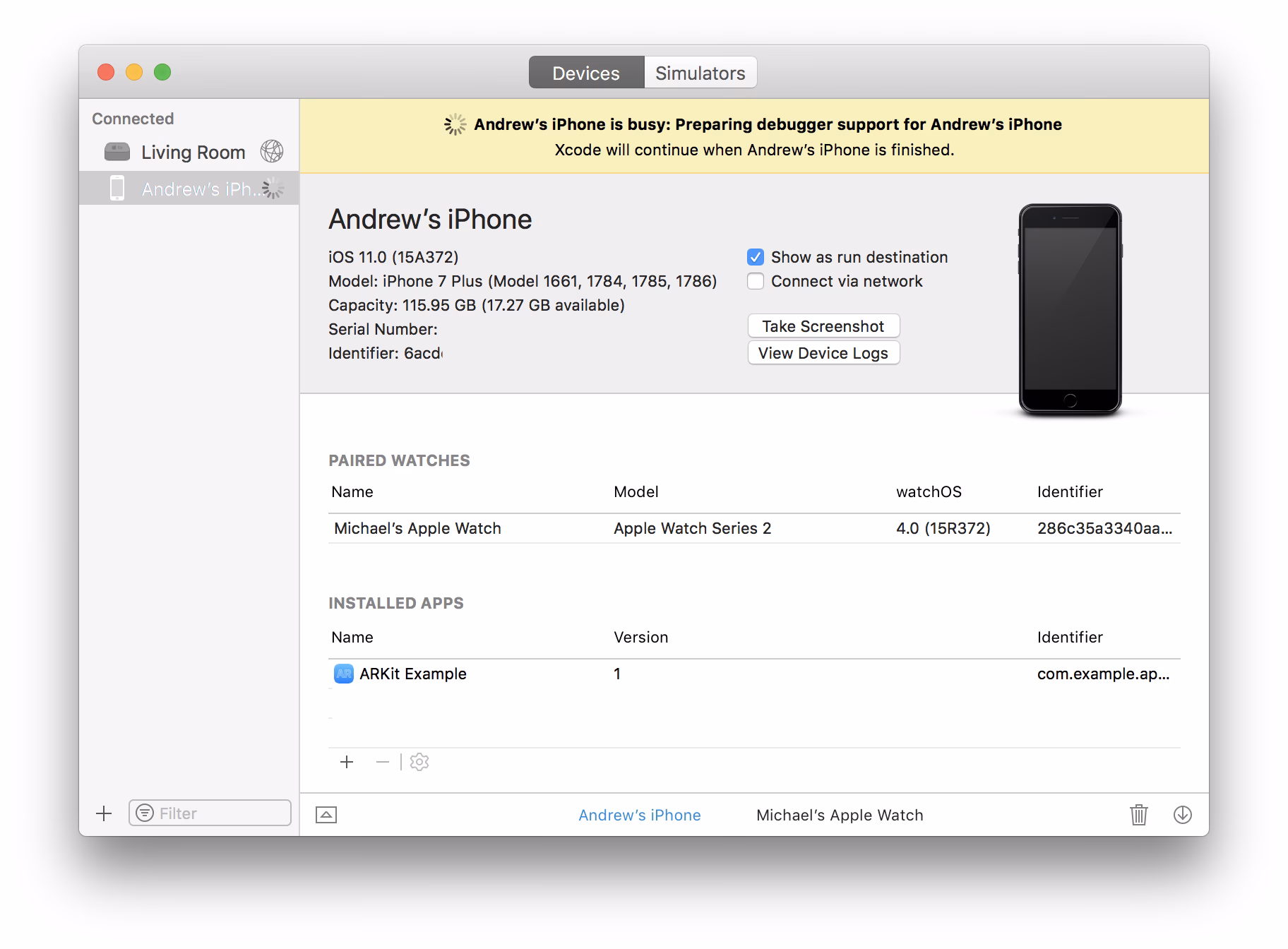Toggle Show as run destination checkbox on
This screenshot has width=1288, height=949.
click(756, 257)
